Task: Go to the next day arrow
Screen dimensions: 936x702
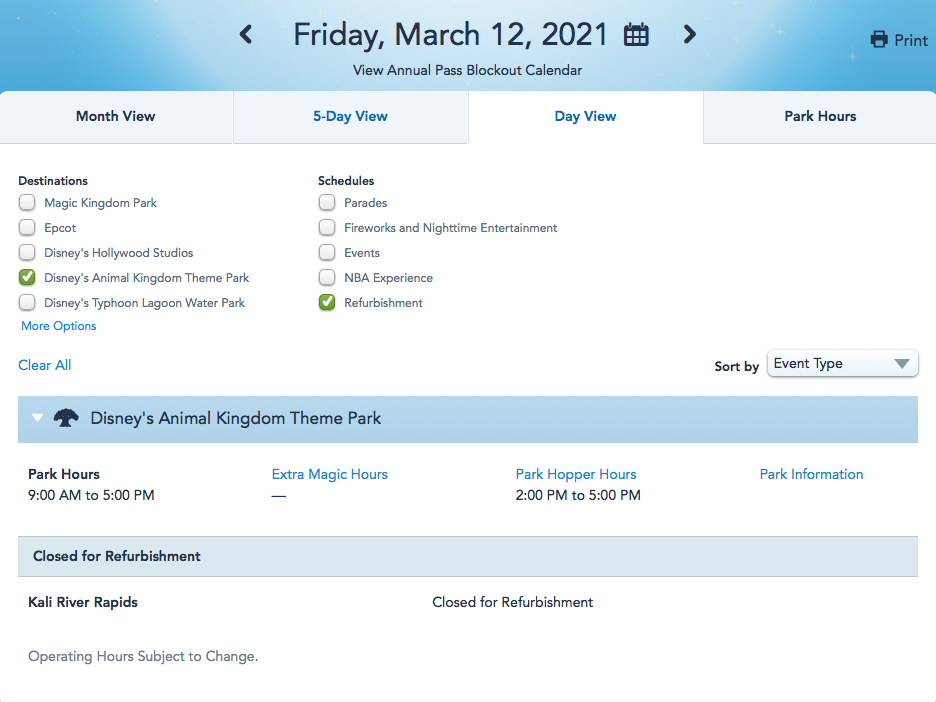Action: [x=689, y=34]
